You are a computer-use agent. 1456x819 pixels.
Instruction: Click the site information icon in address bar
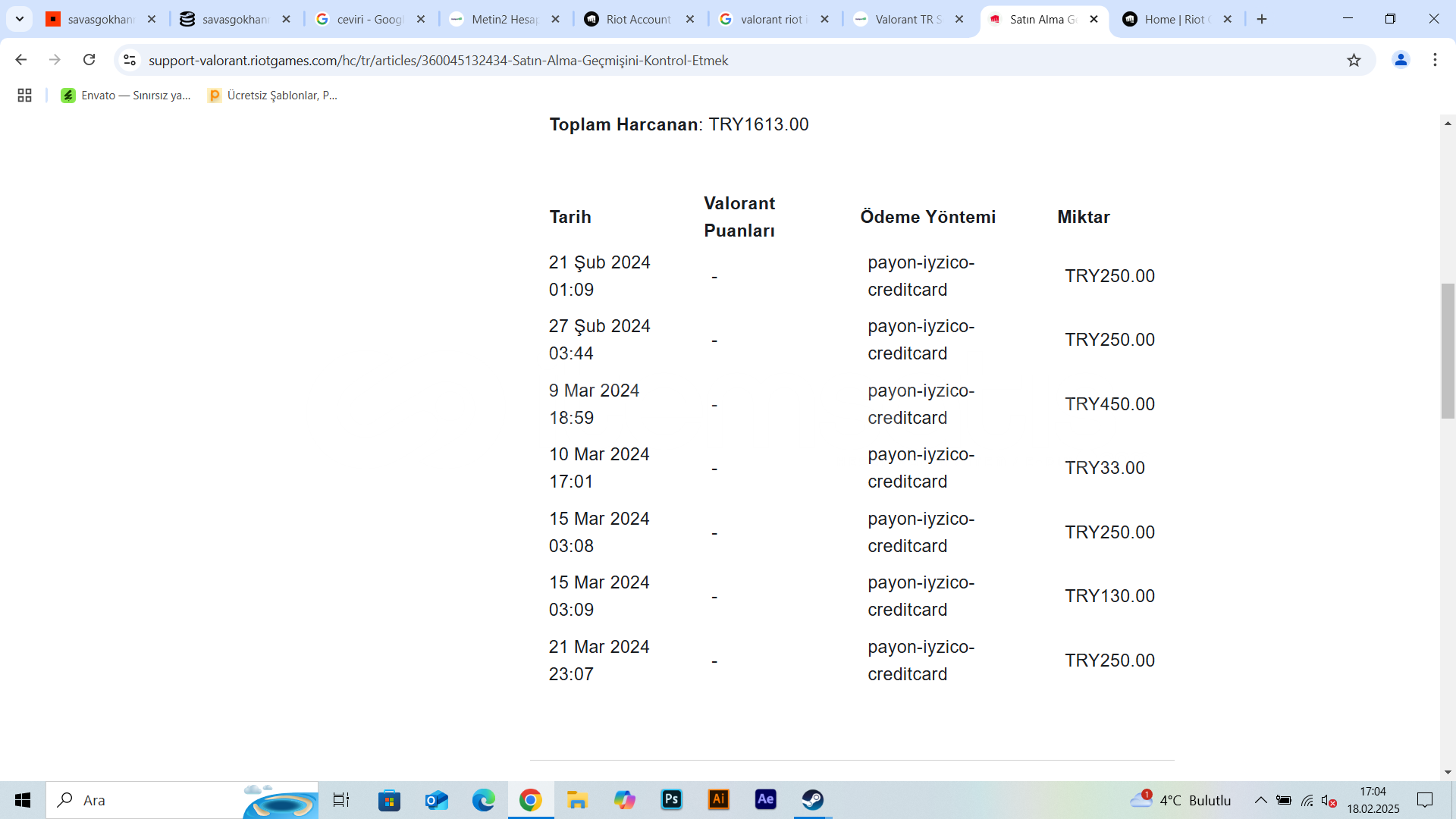[x=130, y=60]
